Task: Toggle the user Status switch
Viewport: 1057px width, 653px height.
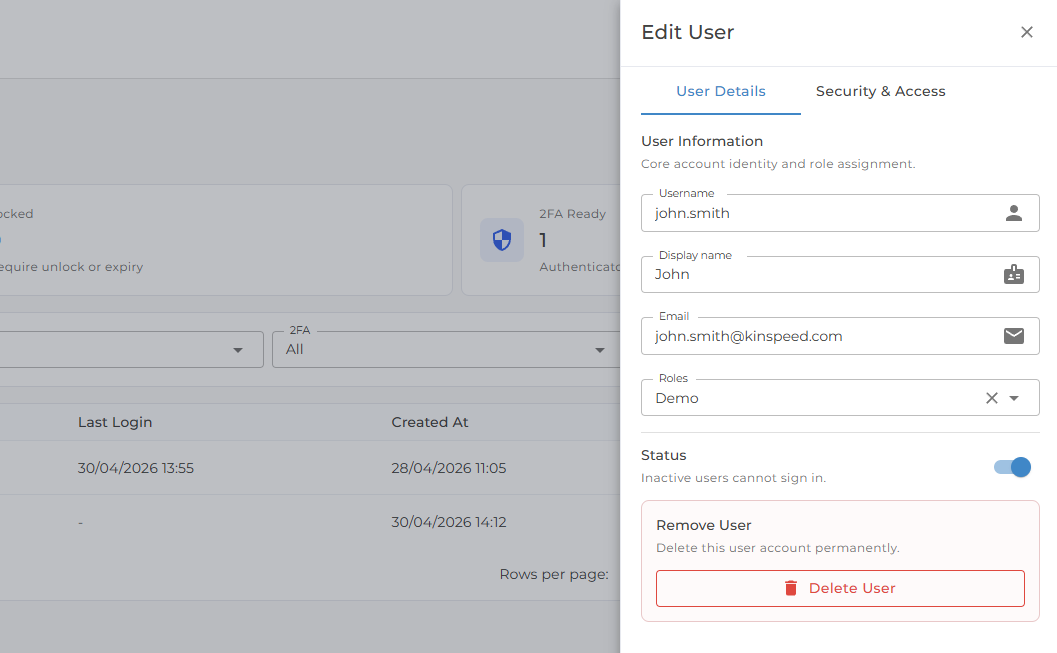Action: (1013, 467)
